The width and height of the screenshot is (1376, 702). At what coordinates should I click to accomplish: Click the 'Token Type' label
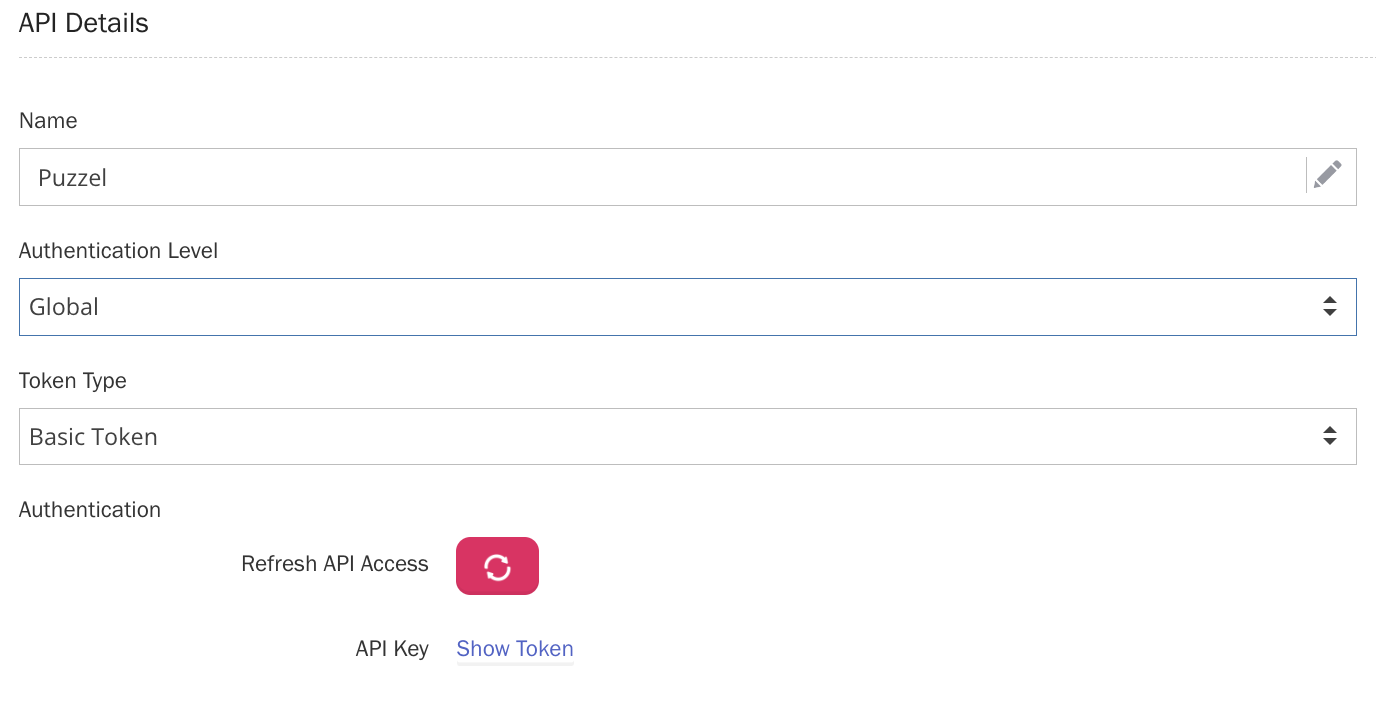coord(73,381)
